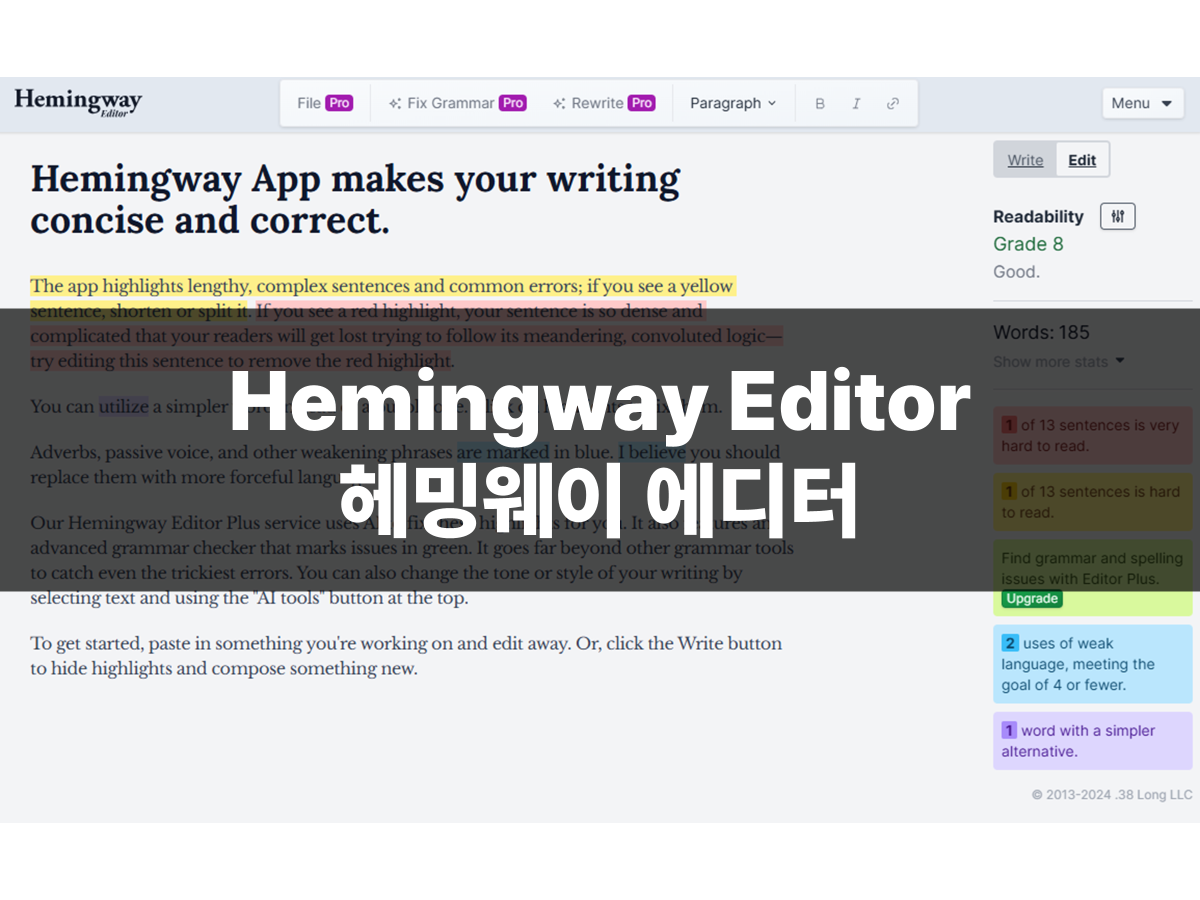Open the File Pro menu
1200x900 pixels.
[x=325, y=103]
